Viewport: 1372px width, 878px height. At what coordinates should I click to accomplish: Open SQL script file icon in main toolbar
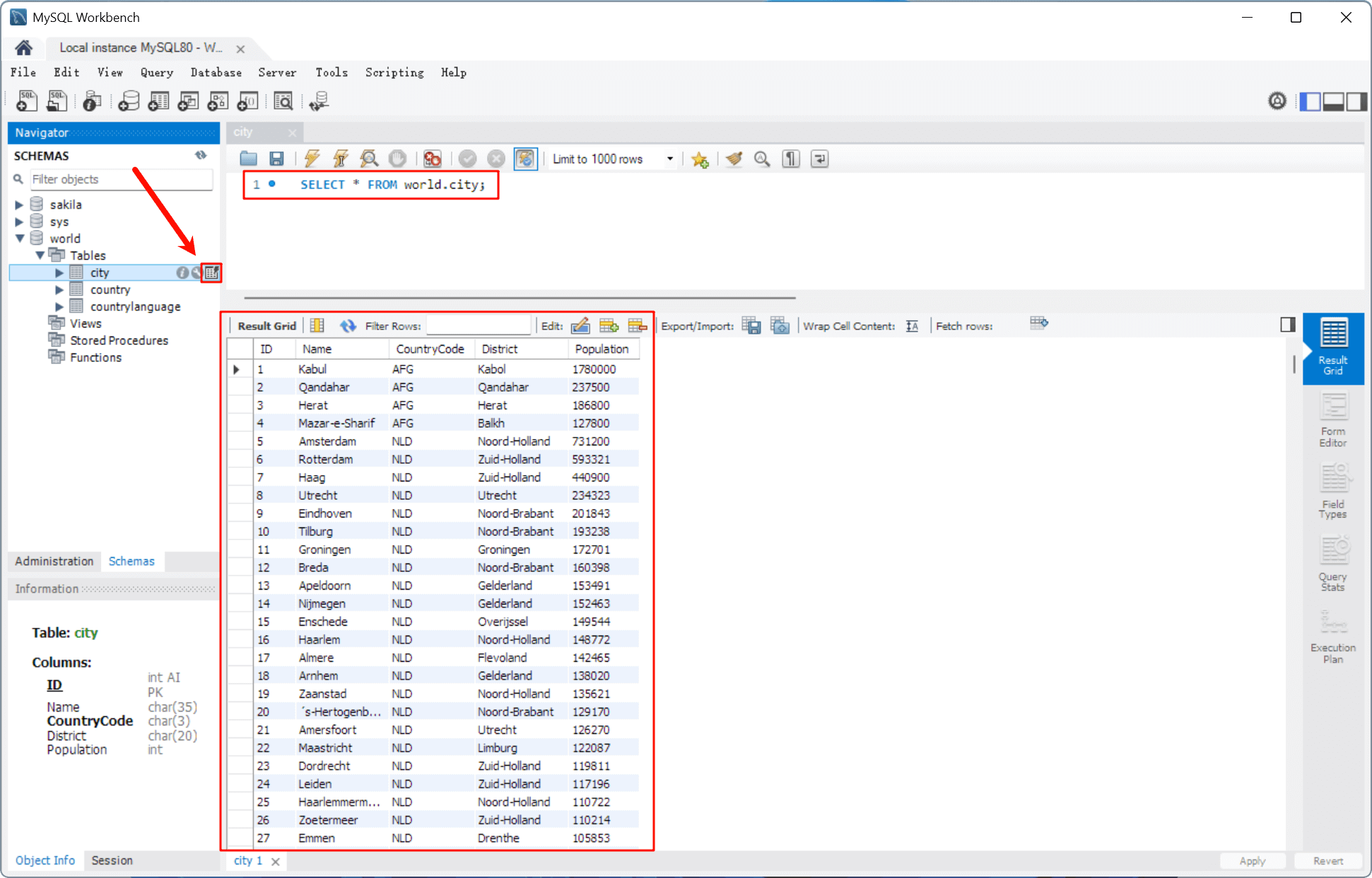pos(57,101)
